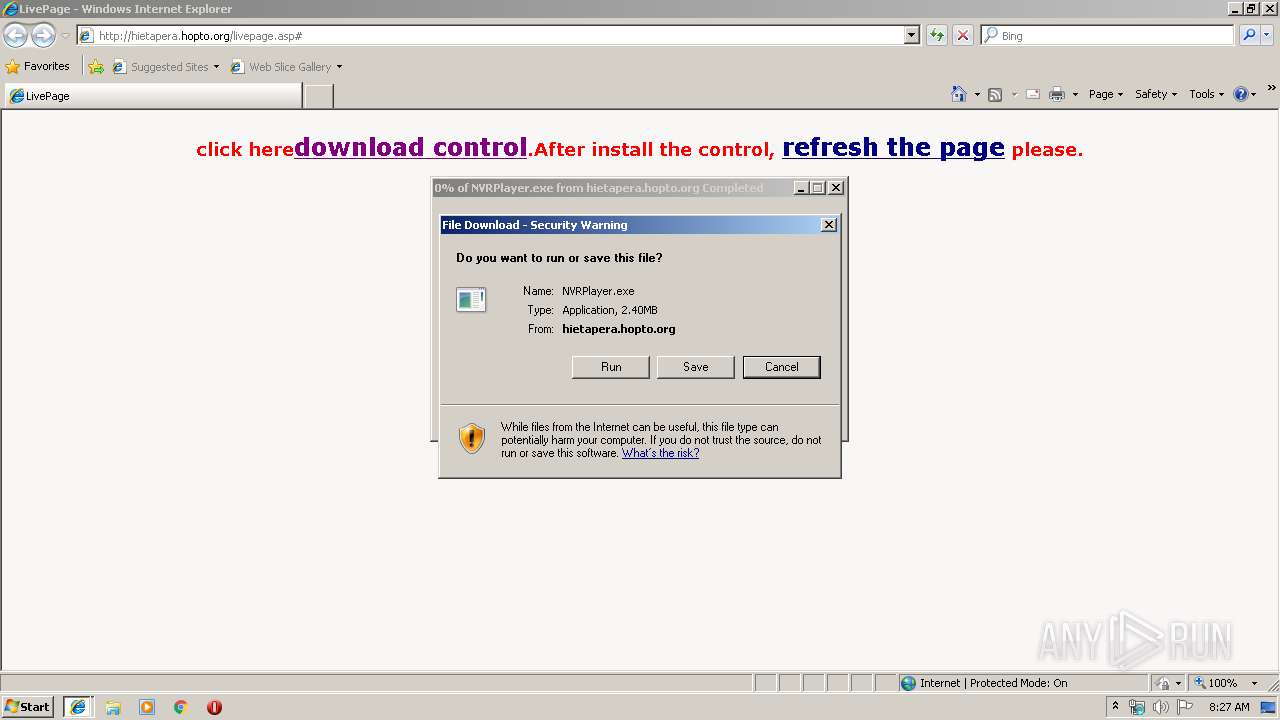Open the red Opera taskbar icon

click(x=214, y=707)
